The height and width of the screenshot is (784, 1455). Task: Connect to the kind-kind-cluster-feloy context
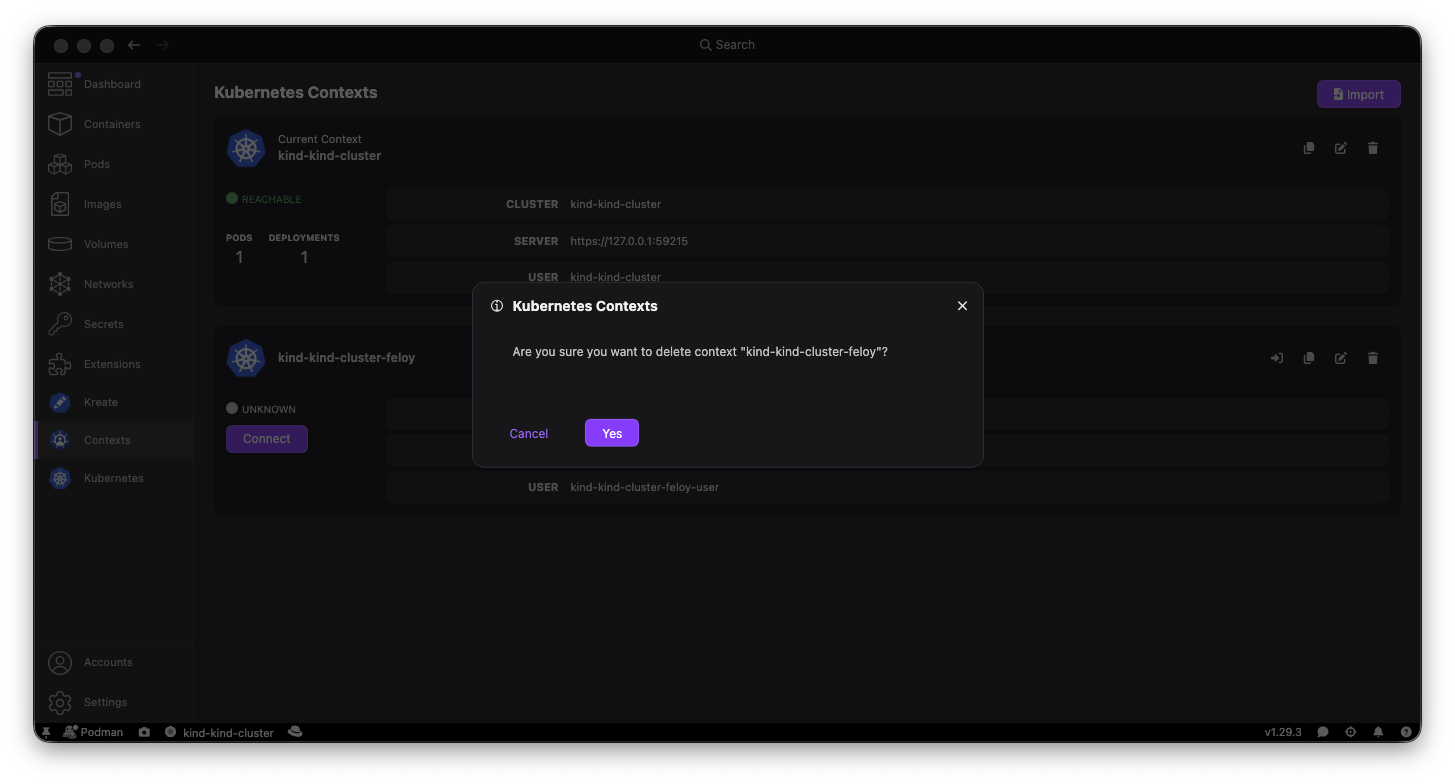267,439
